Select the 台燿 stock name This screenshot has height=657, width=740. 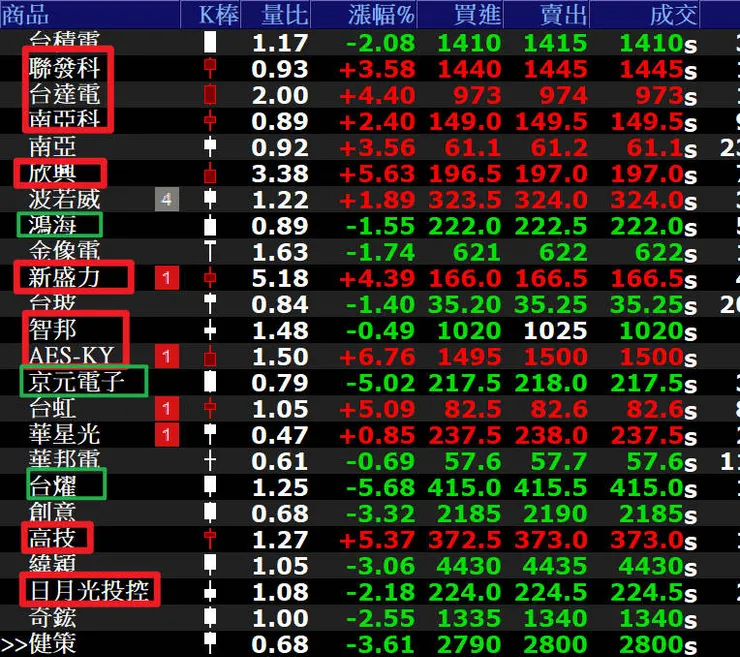(52, 486)
